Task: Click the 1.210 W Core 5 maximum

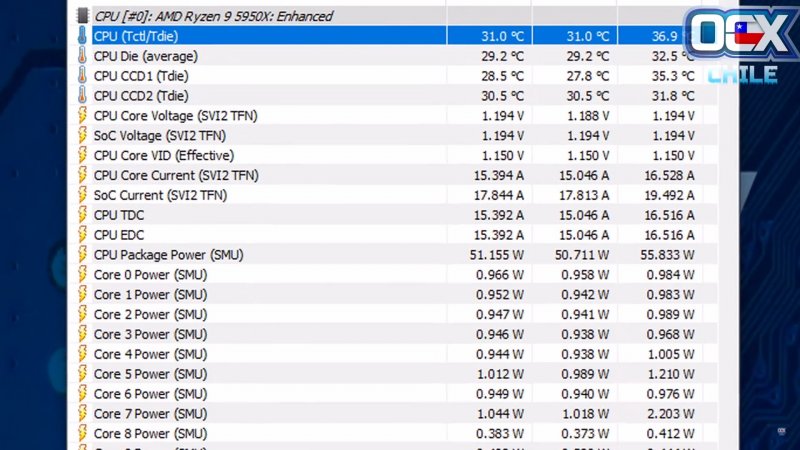Action: click(x=670, y=374)
